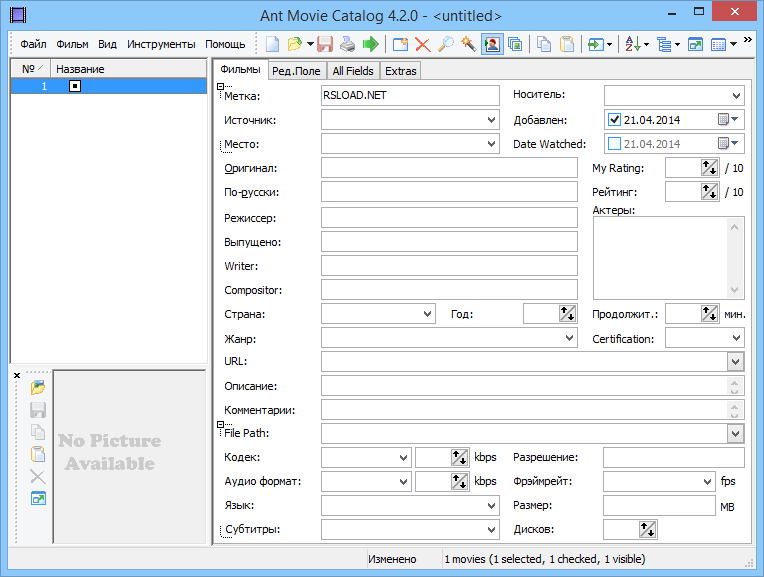Print the catalog with the printer icon
The image size is (764, 577).
[347, 44]
